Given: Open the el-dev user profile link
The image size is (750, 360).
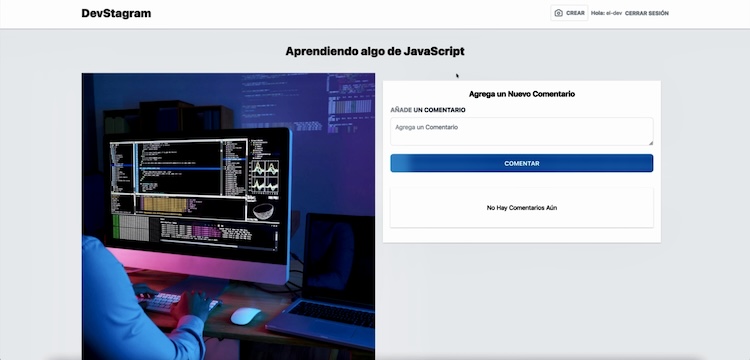Looking at the screenshot, I should (x=614, y=13).
